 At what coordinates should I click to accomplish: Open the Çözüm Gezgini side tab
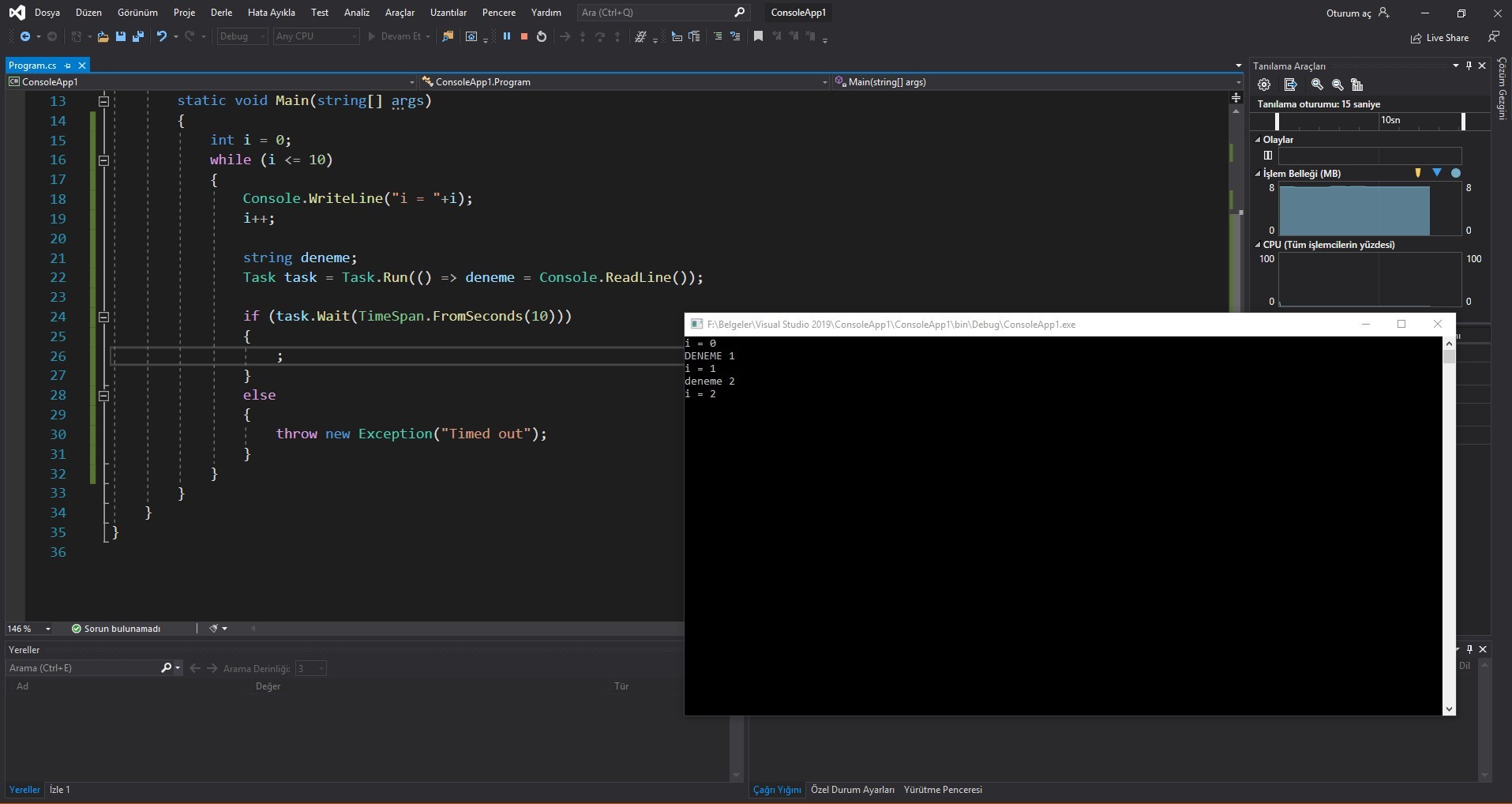click(1502, 88)
